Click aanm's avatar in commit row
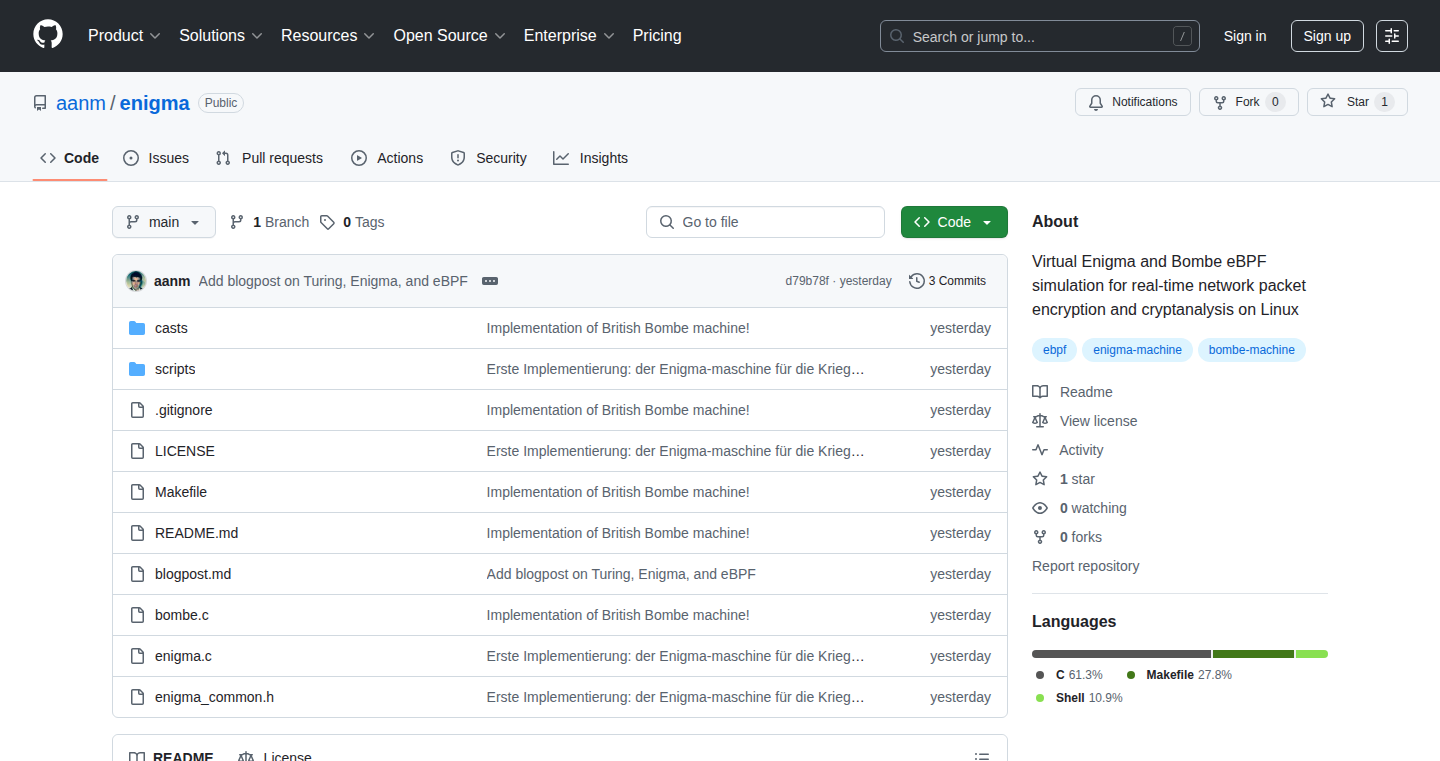The image size is (1440, 761). (136, 281)
